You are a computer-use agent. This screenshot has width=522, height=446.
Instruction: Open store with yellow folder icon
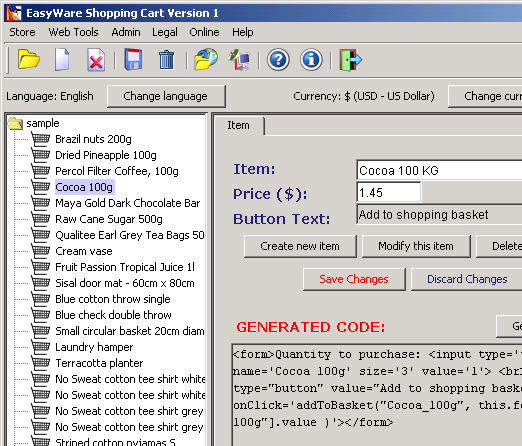[29, 60]
